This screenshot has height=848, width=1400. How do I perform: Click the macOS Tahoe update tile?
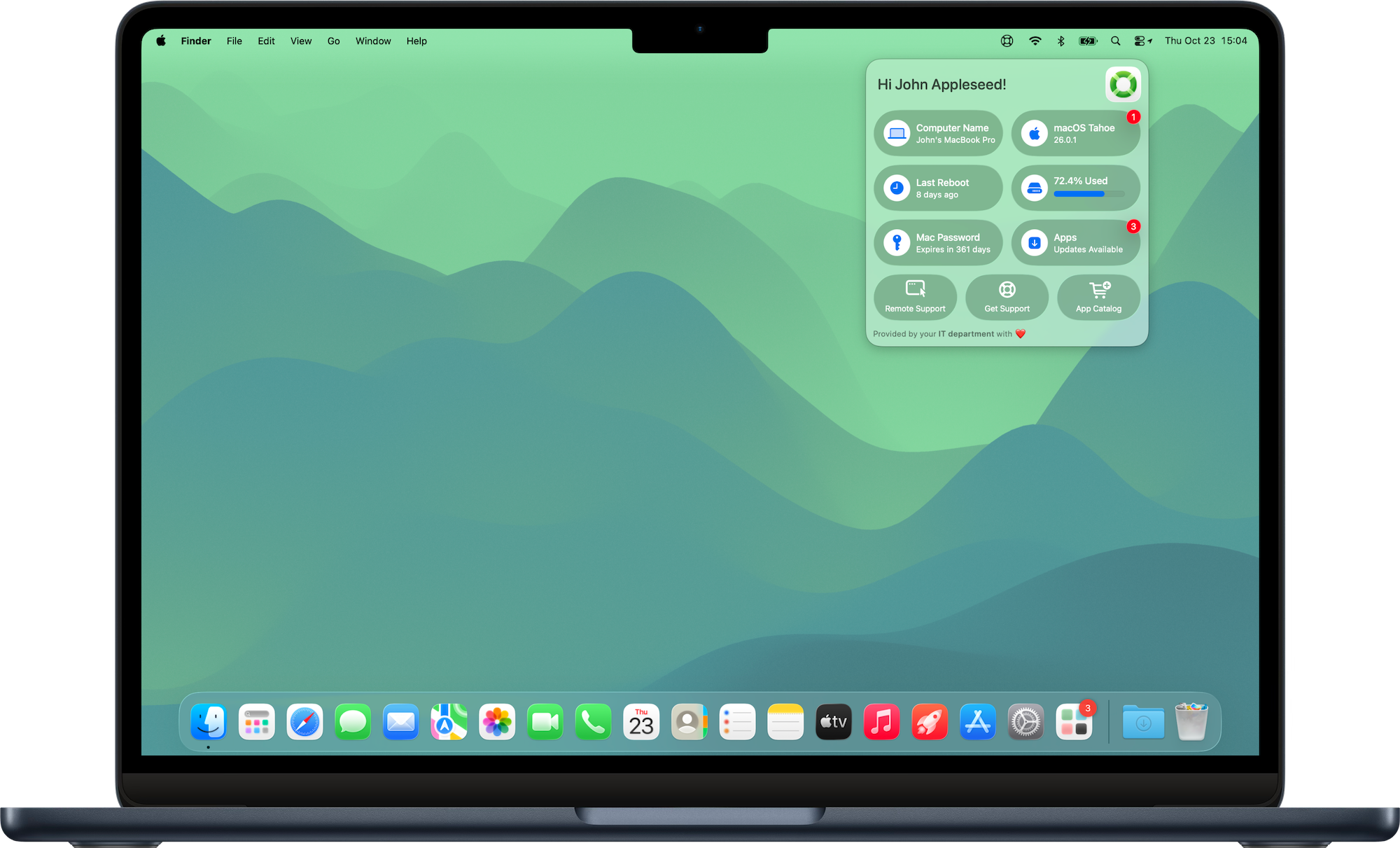tap(1075, 133)
